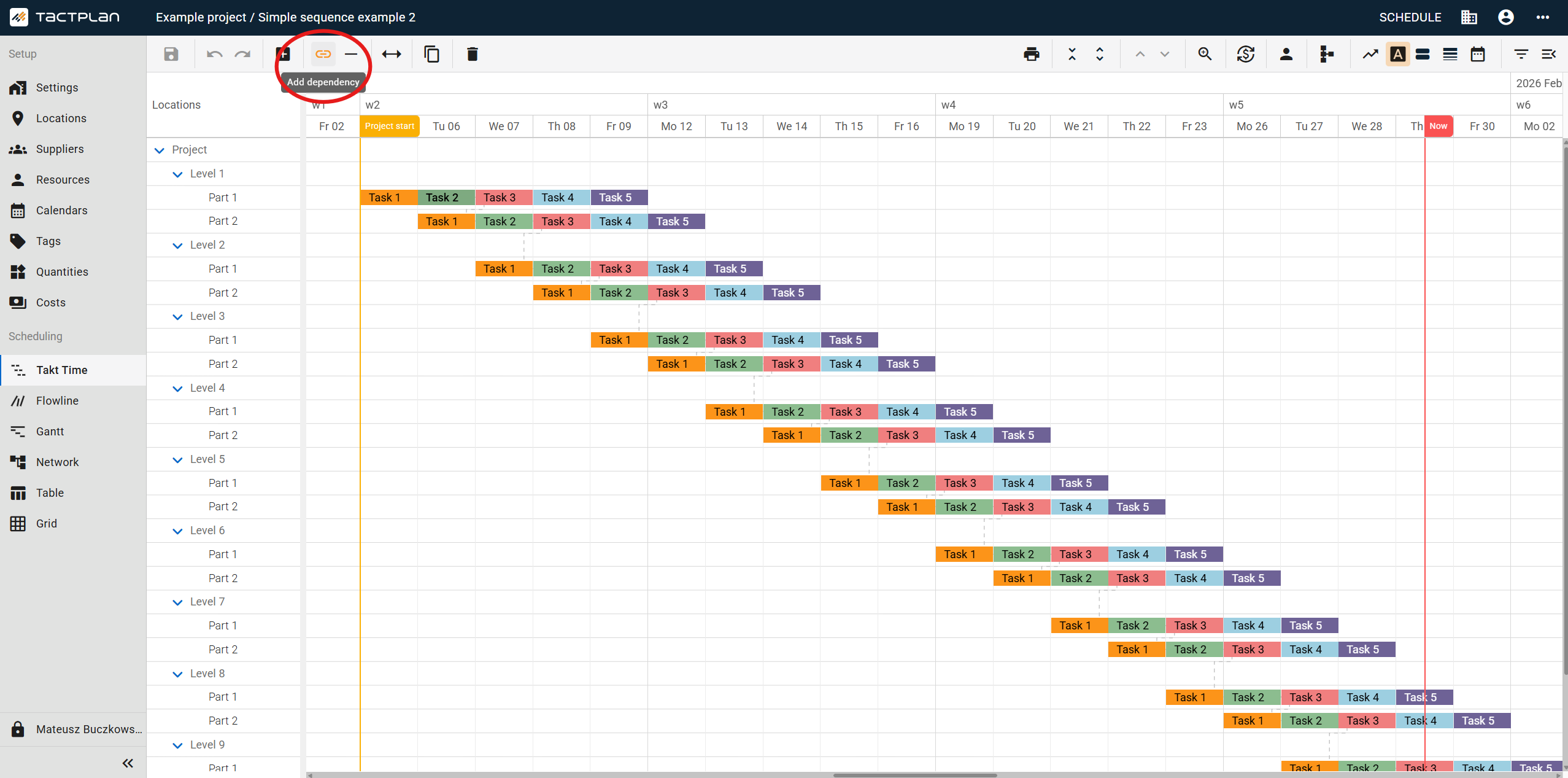The image size is (1568, 778).
Task: Open Settings in the sidebar
Action: 73,88
